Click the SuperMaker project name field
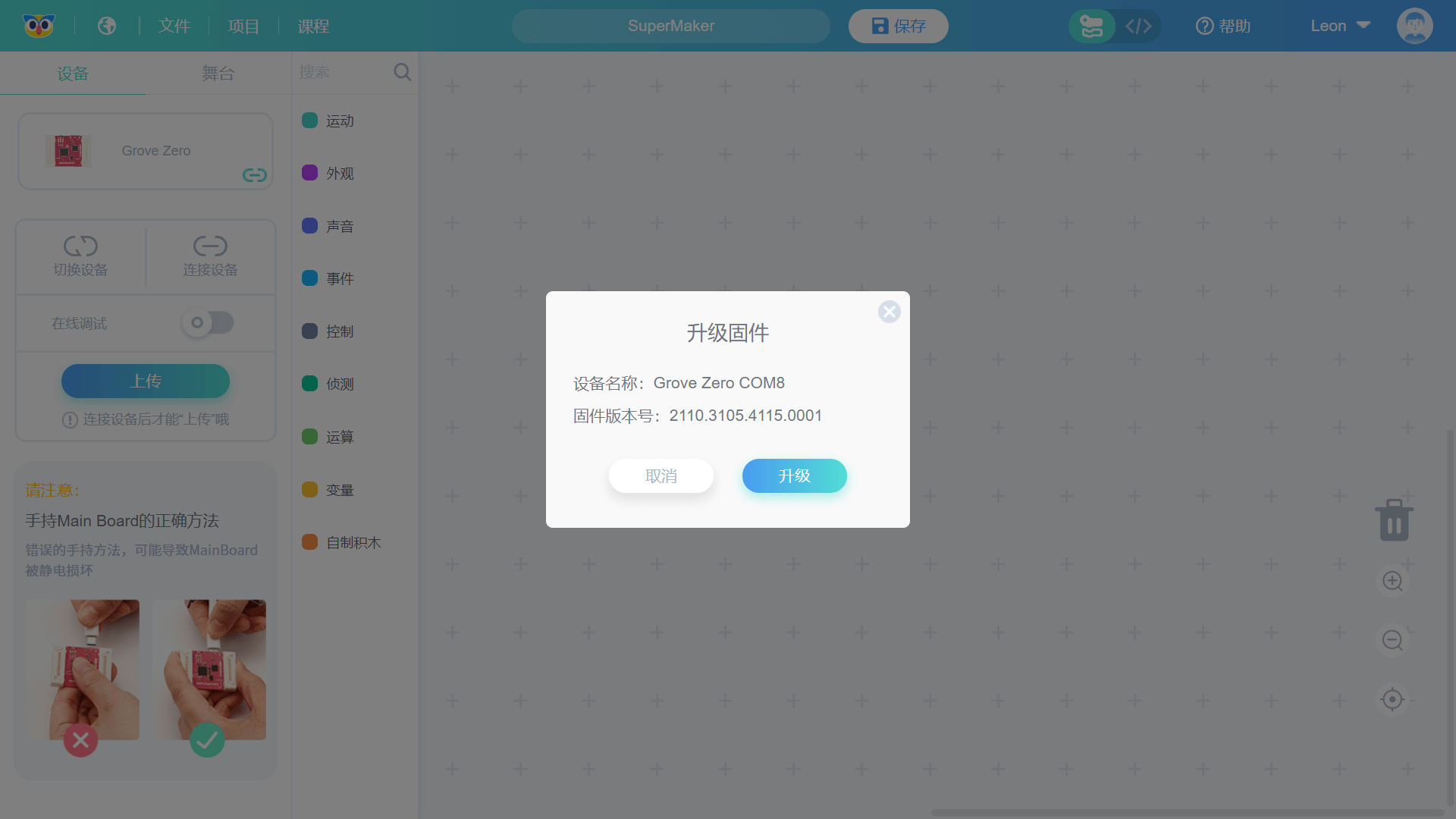Viewport: 1456px width, 819px height. click(670, 26)
